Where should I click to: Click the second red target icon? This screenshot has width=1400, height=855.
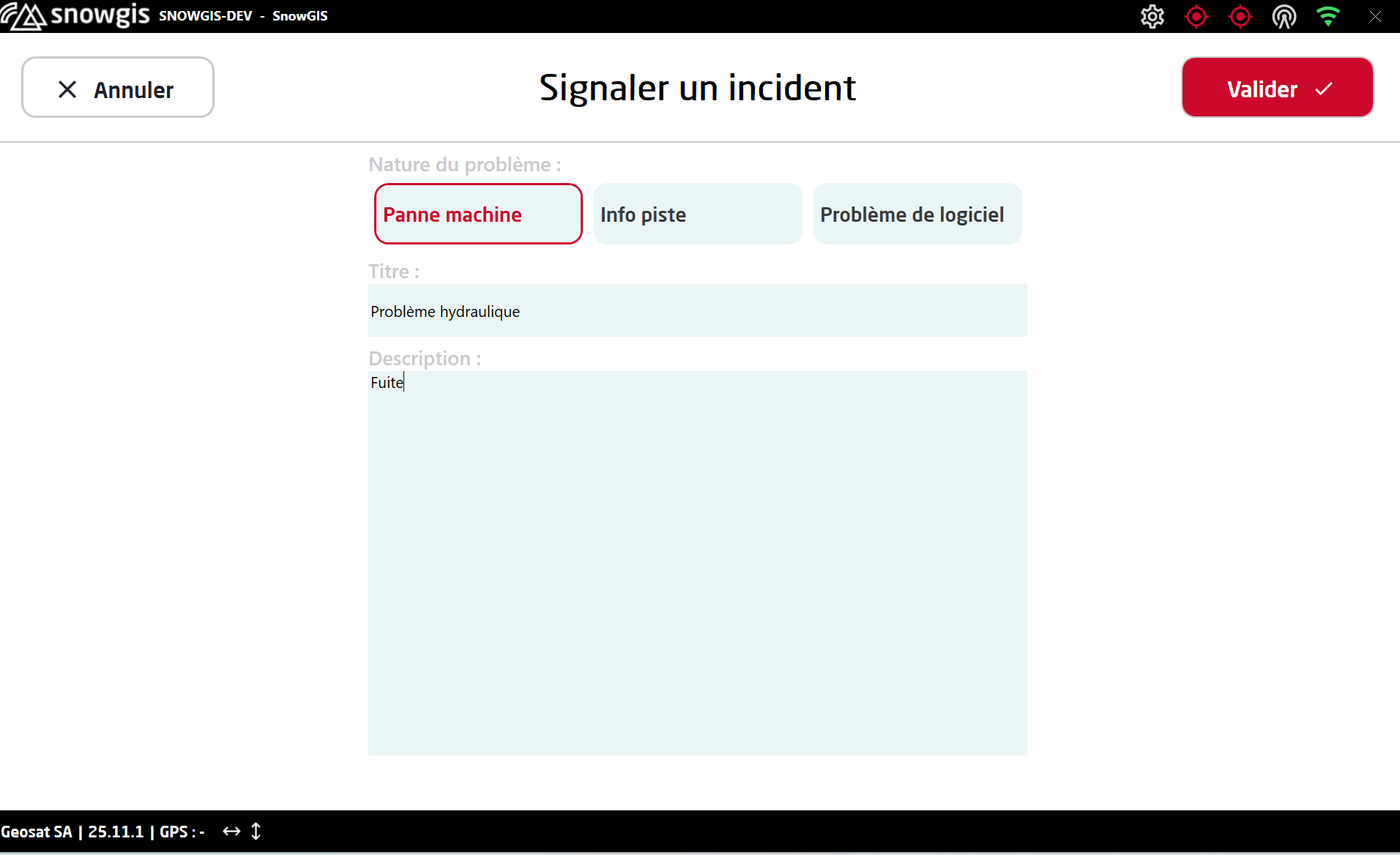[x=1240, y=16]
